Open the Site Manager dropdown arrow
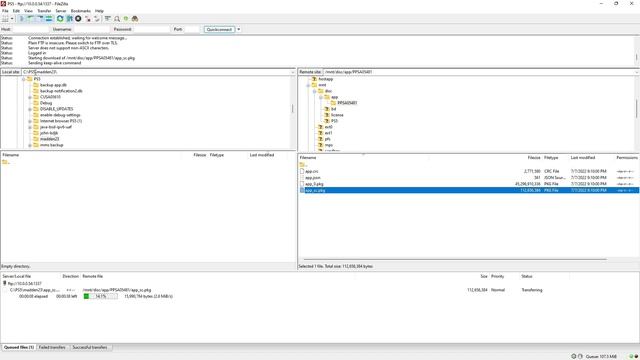This screenshot has height=360, width=640. click(x=12, y=19)
